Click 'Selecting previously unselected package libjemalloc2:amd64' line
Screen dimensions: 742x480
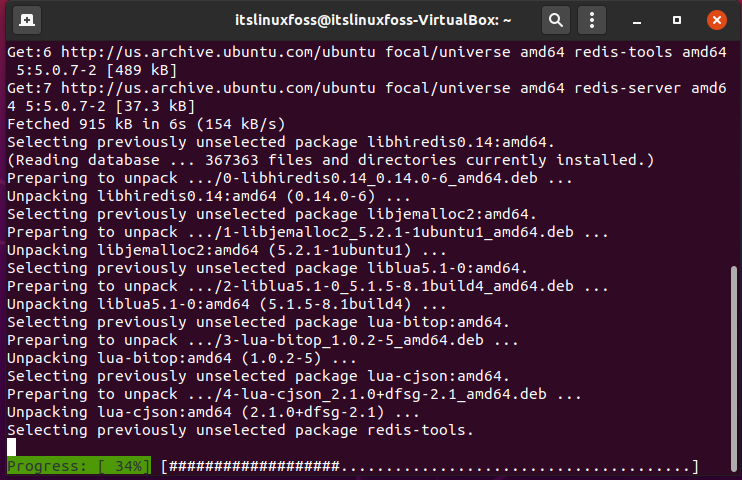pos(272,214)
